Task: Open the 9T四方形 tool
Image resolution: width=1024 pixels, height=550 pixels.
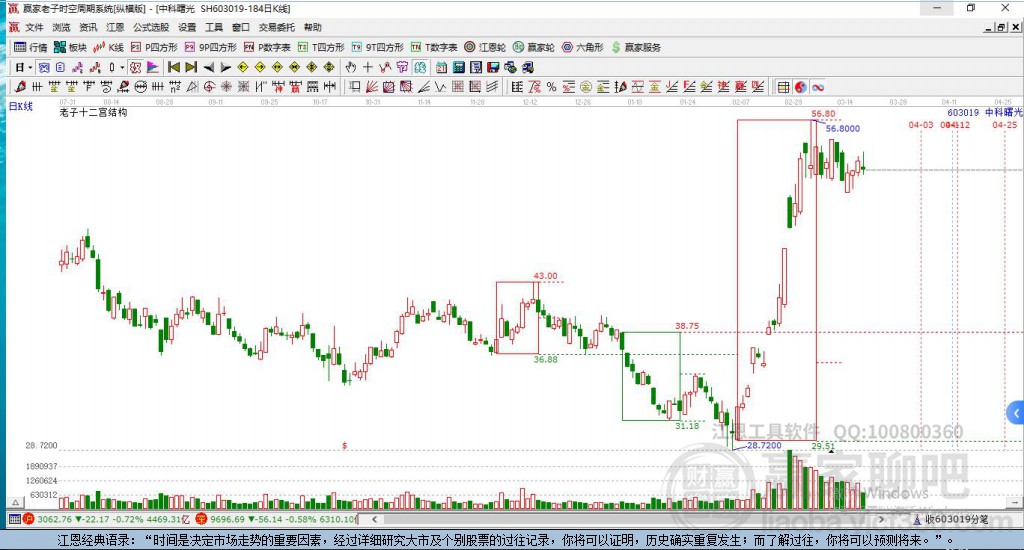Action: click(x=377, y=47)
